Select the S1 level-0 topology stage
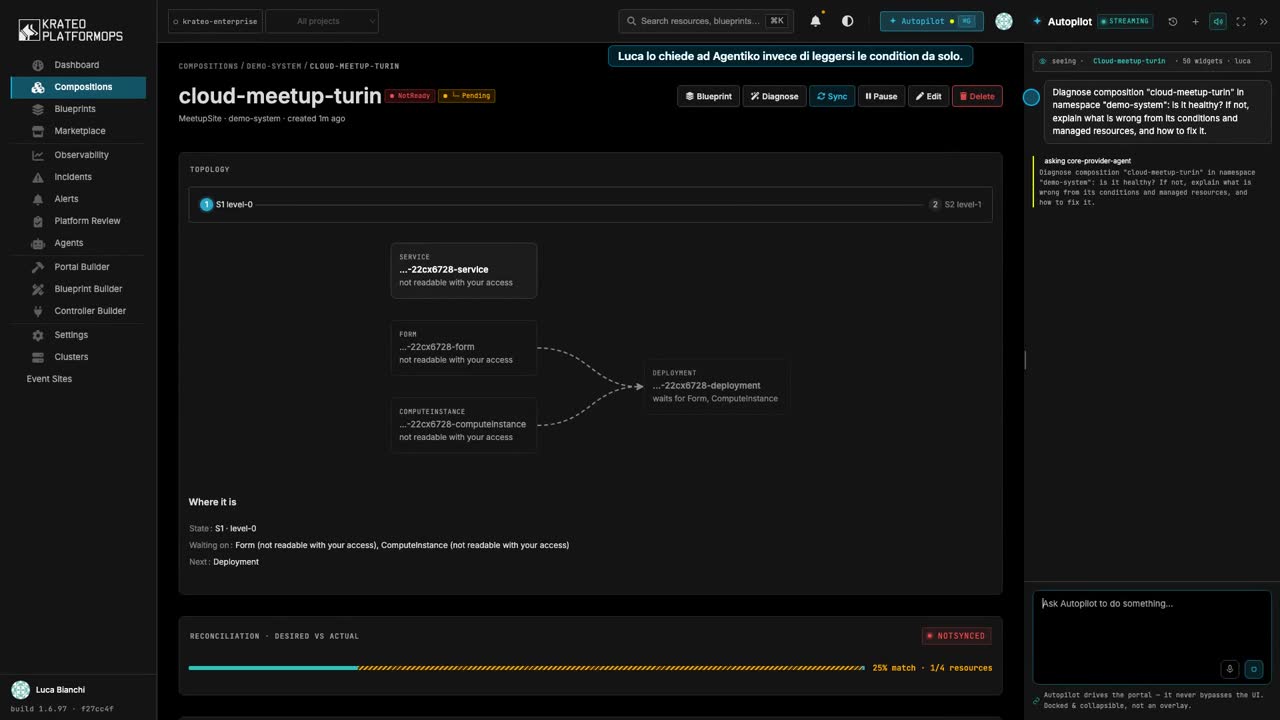1280x720 pixels. click(x=227, y=204)
